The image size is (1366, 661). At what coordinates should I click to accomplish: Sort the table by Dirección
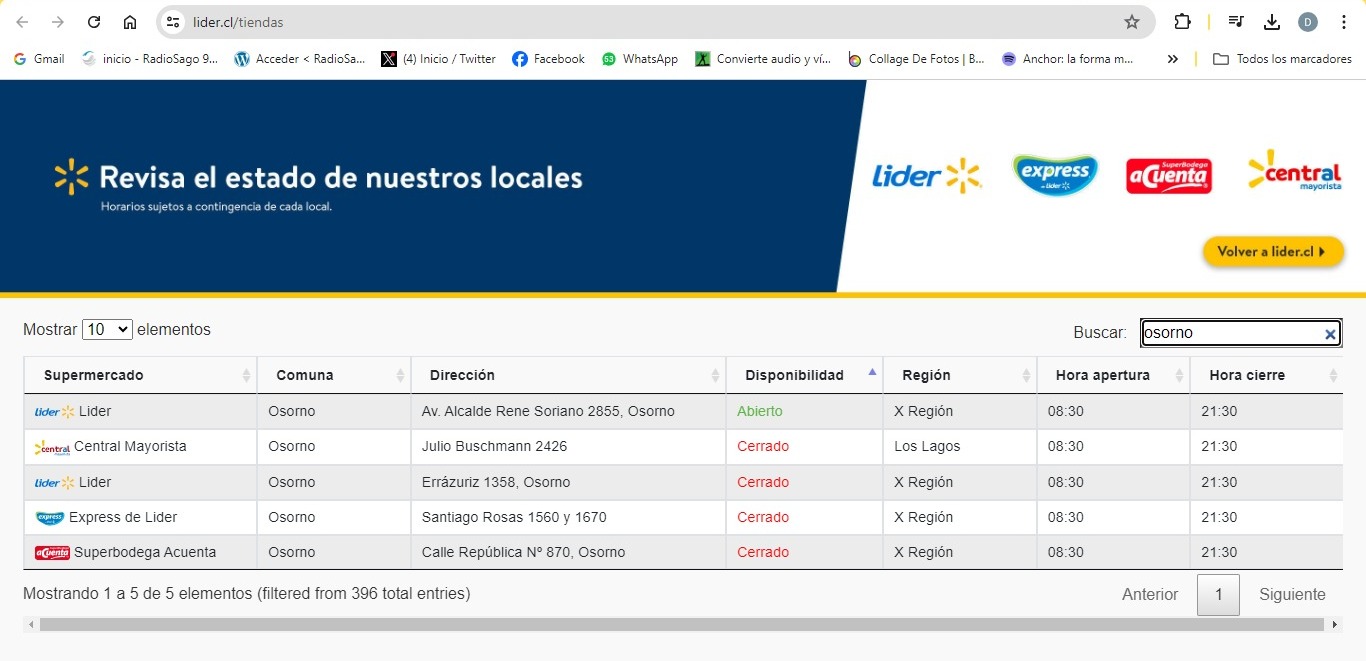pyautogui.click(x=568, y=375)
